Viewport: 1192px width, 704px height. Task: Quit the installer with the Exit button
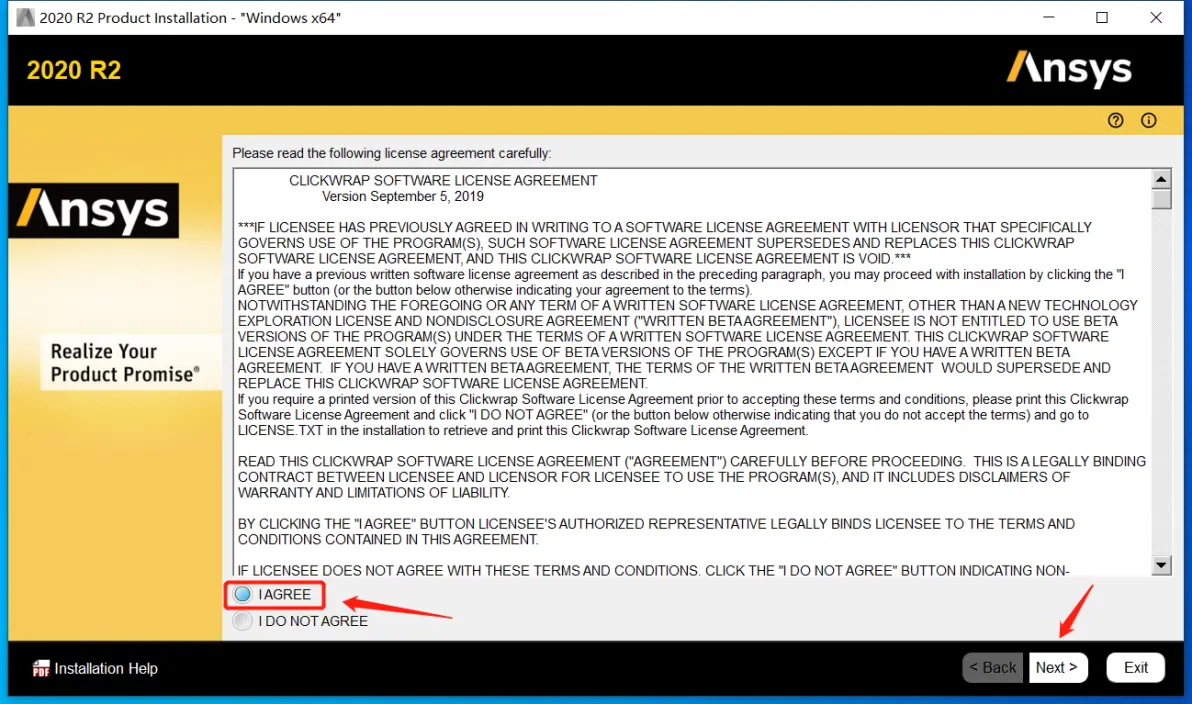[1136, 668]
